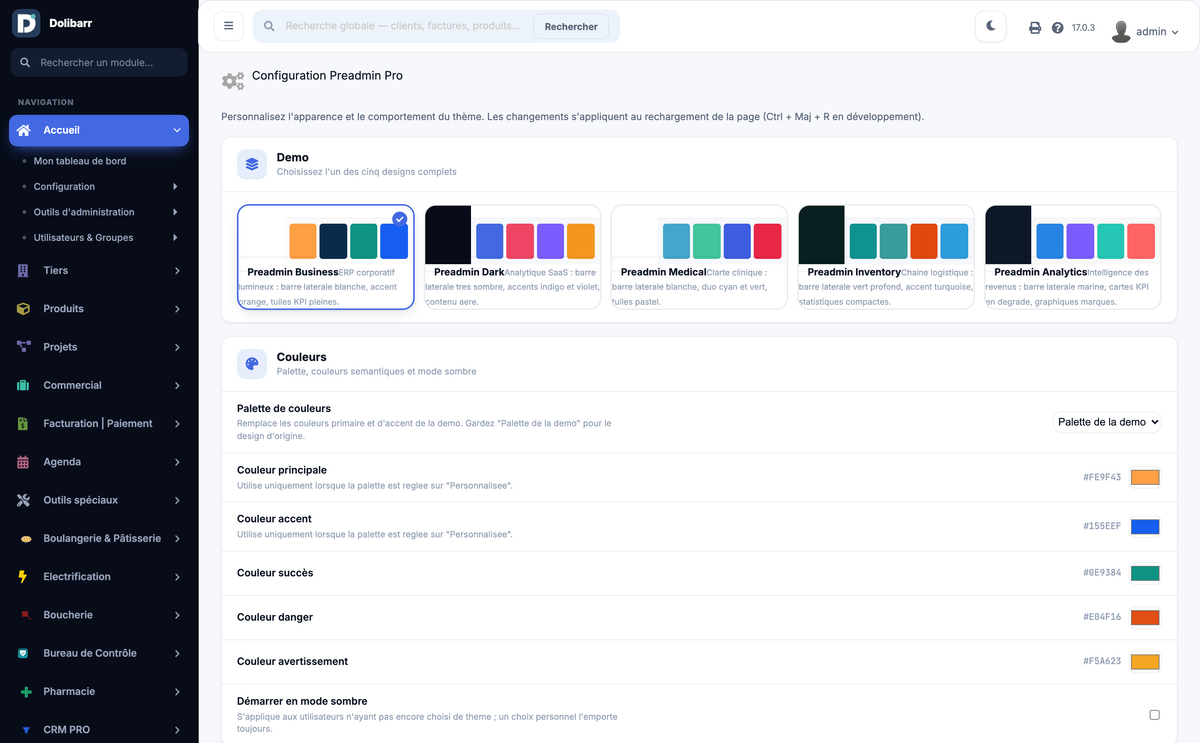Open the Boucherie menu entry
The image size is (1200, 743).
pos(99,615)
